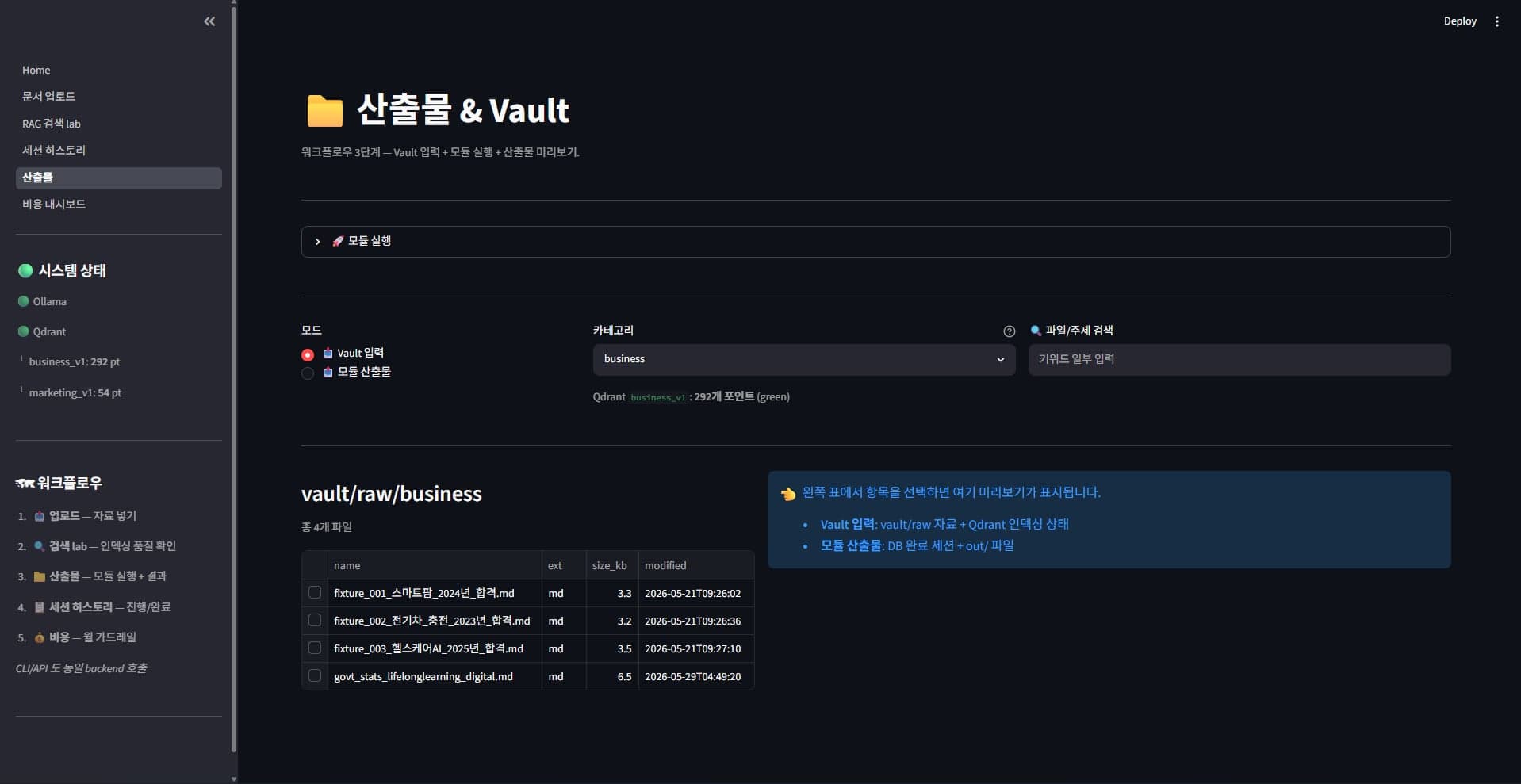The image size is (1521, 784).
Task: Select the 산출물 page in sidebar
Action: (x=119, y=178)
